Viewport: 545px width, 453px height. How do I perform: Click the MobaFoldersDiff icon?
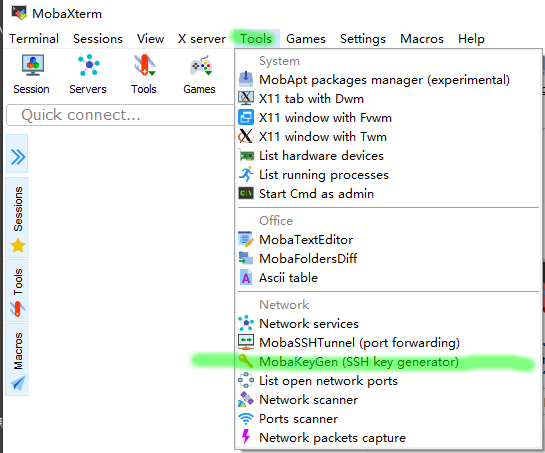click(x=246, y=259)
